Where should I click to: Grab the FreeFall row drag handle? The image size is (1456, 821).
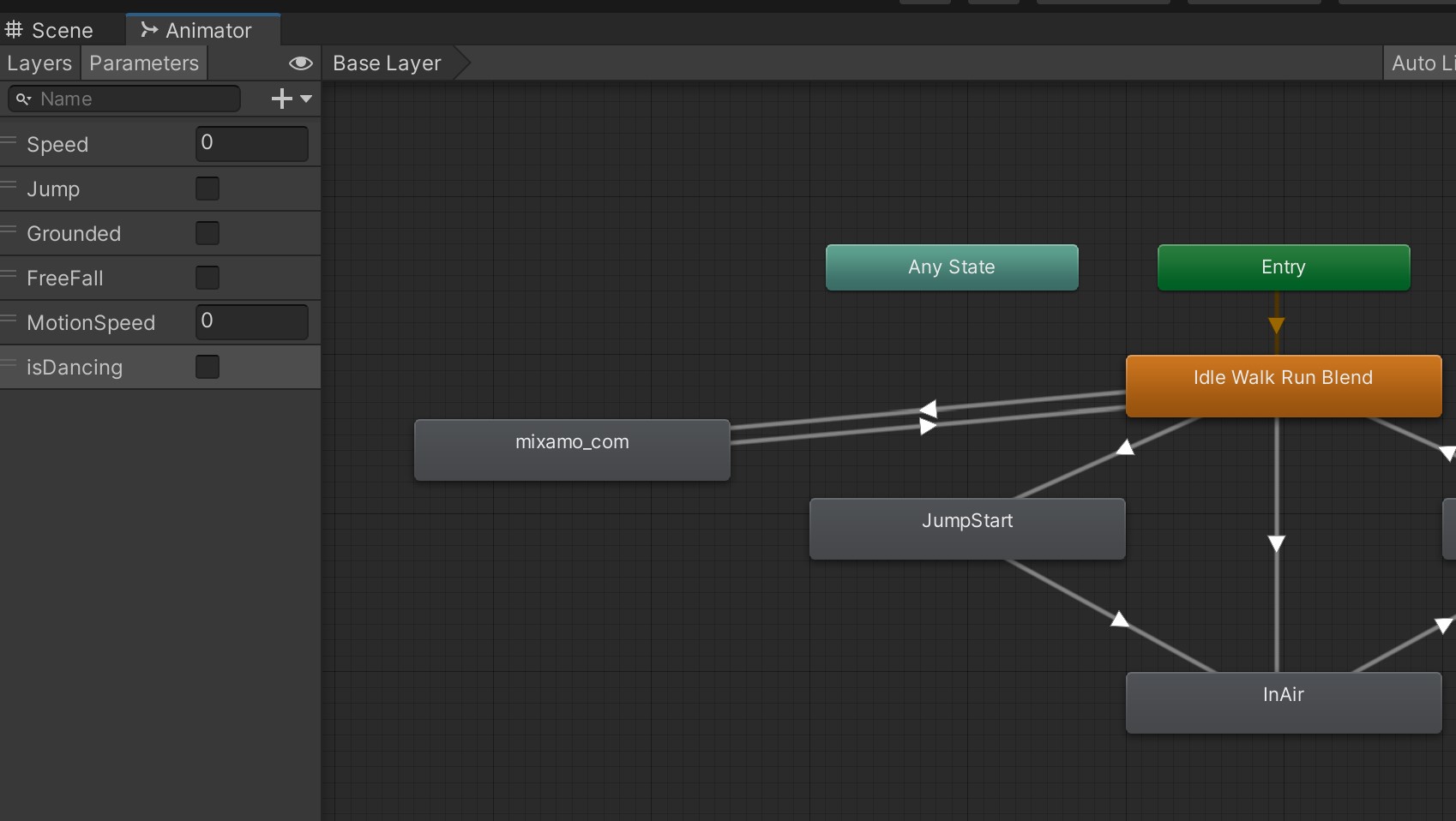[x=9, y=274]
